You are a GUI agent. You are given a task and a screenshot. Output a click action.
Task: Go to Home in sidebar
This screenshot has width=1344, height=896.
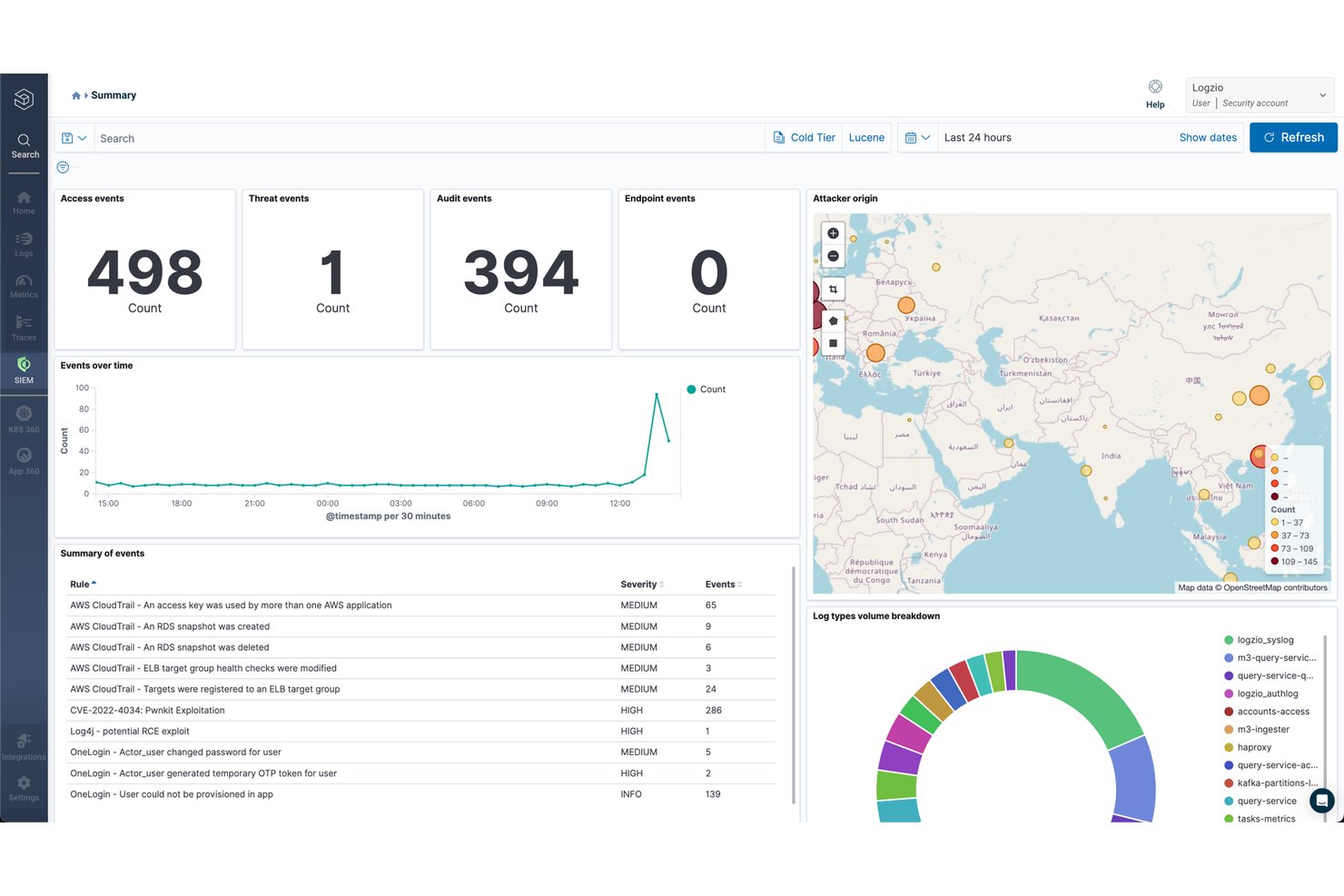pyautogui.click(x=24, y=203)
